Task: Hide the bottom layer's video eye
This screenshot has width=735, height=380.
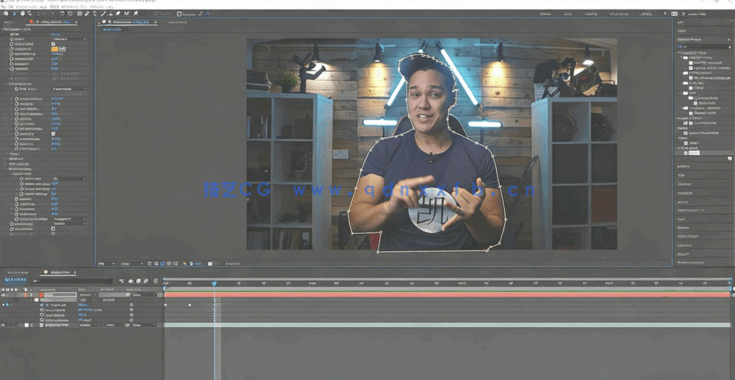Action: pyautogui.click(x=3, y=325)
